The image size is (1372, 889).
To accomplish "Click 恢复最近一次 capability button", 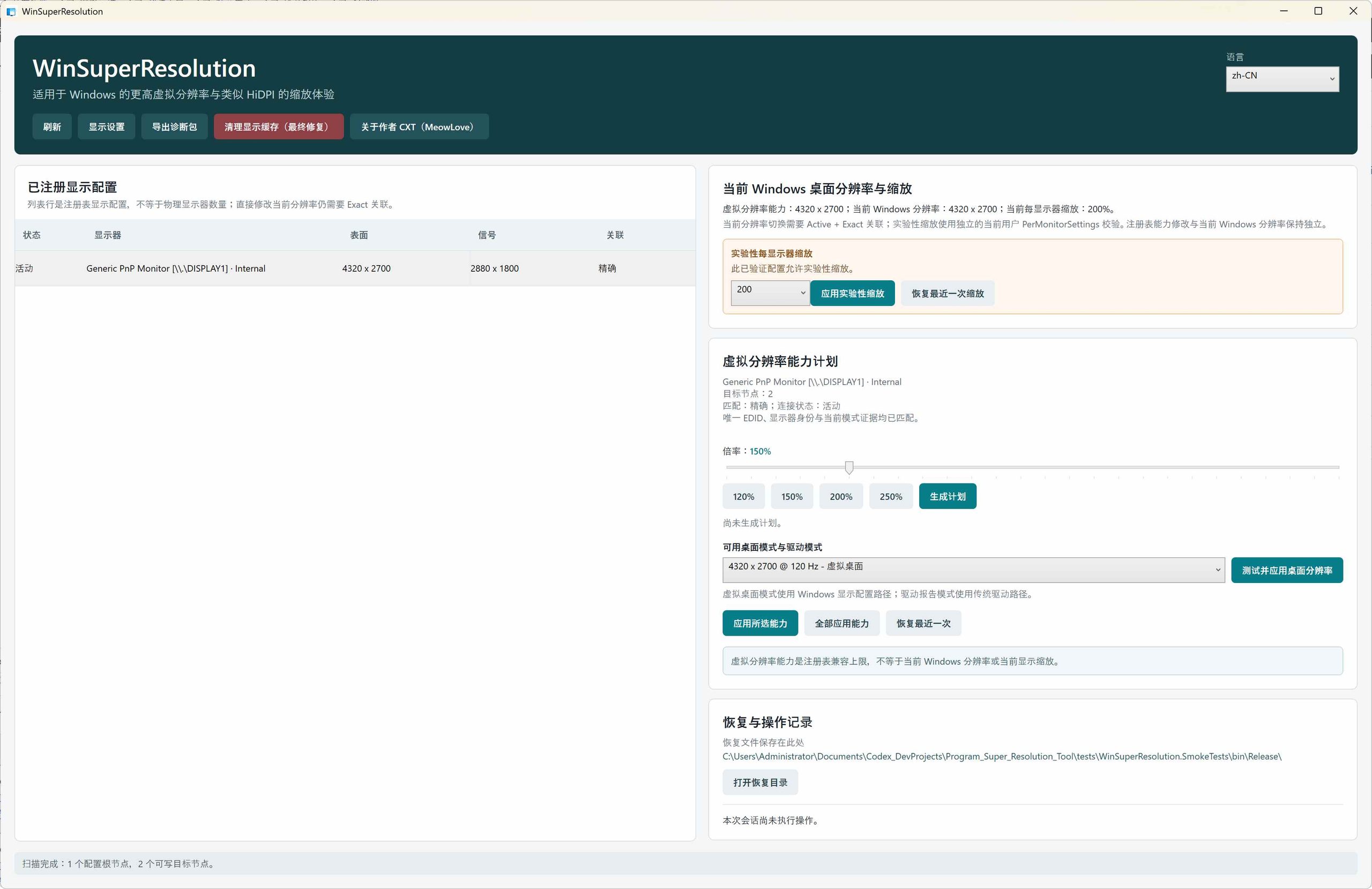I will (x=923, y=623).
